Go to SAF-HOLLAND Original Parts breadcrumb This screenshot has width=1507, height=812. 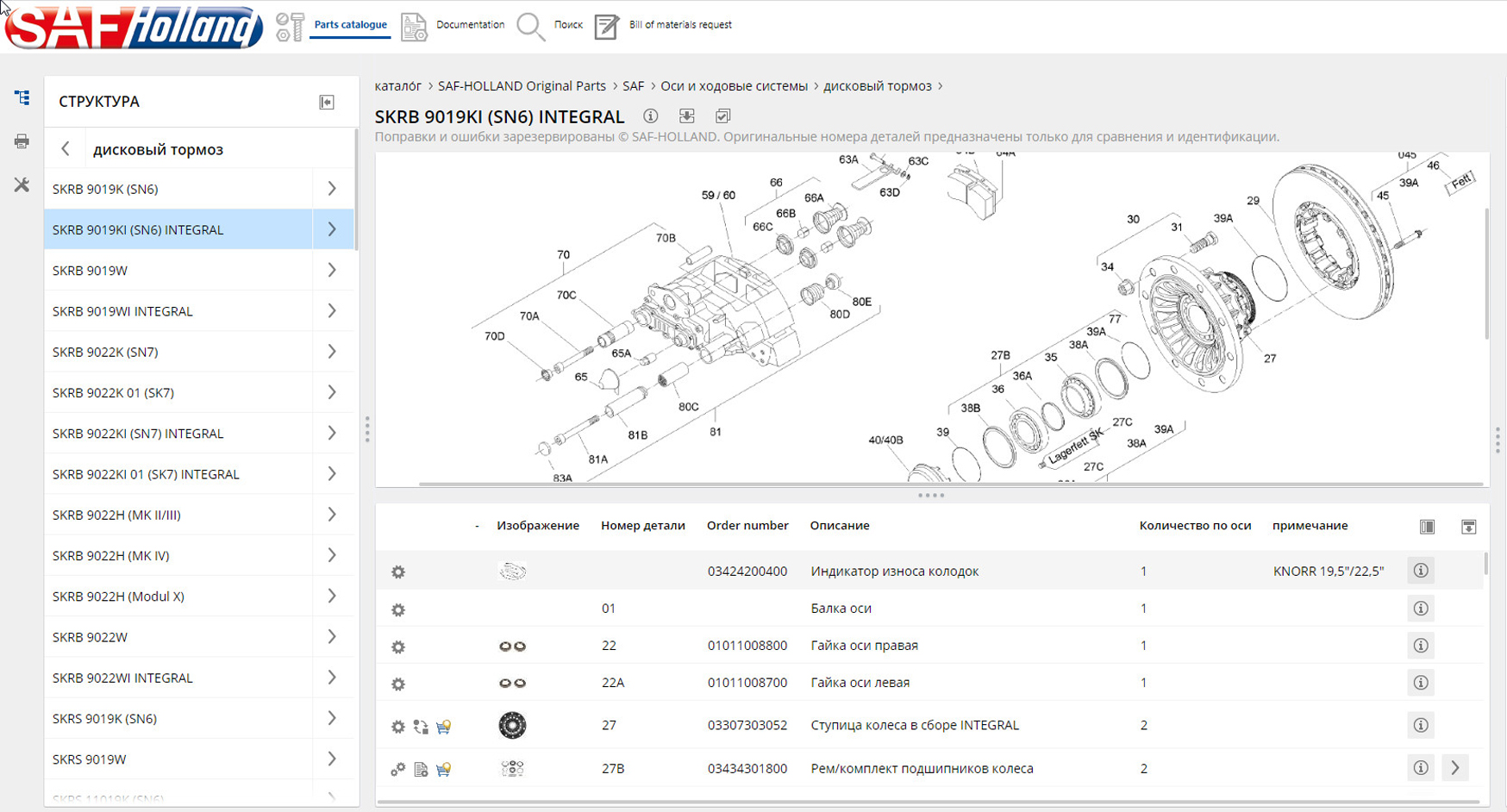click(x=522, y=86)
